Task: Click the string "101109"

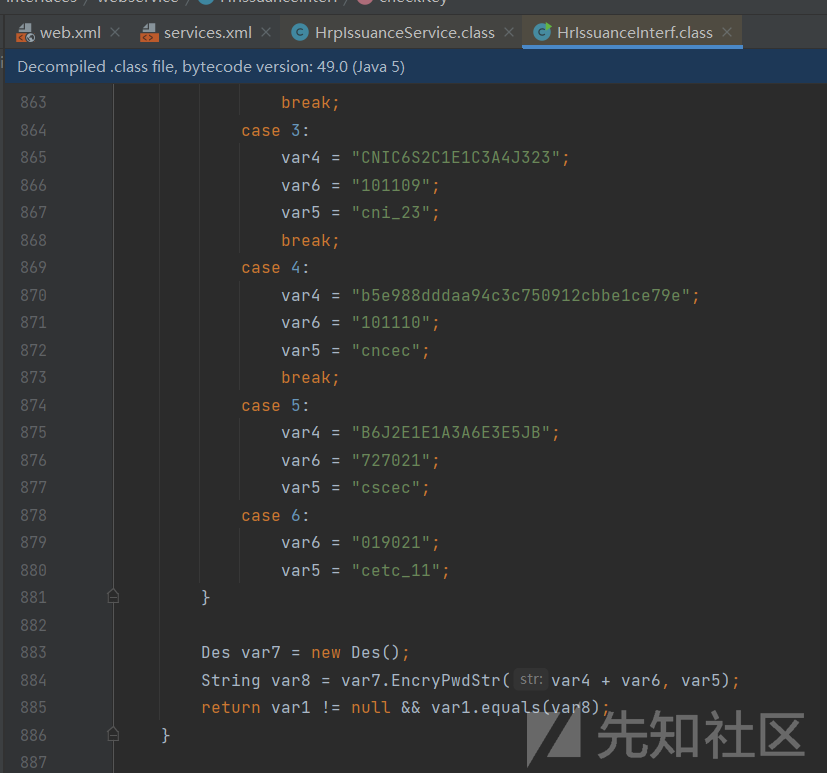Action: pyautogui.click(x=391, y=185)
